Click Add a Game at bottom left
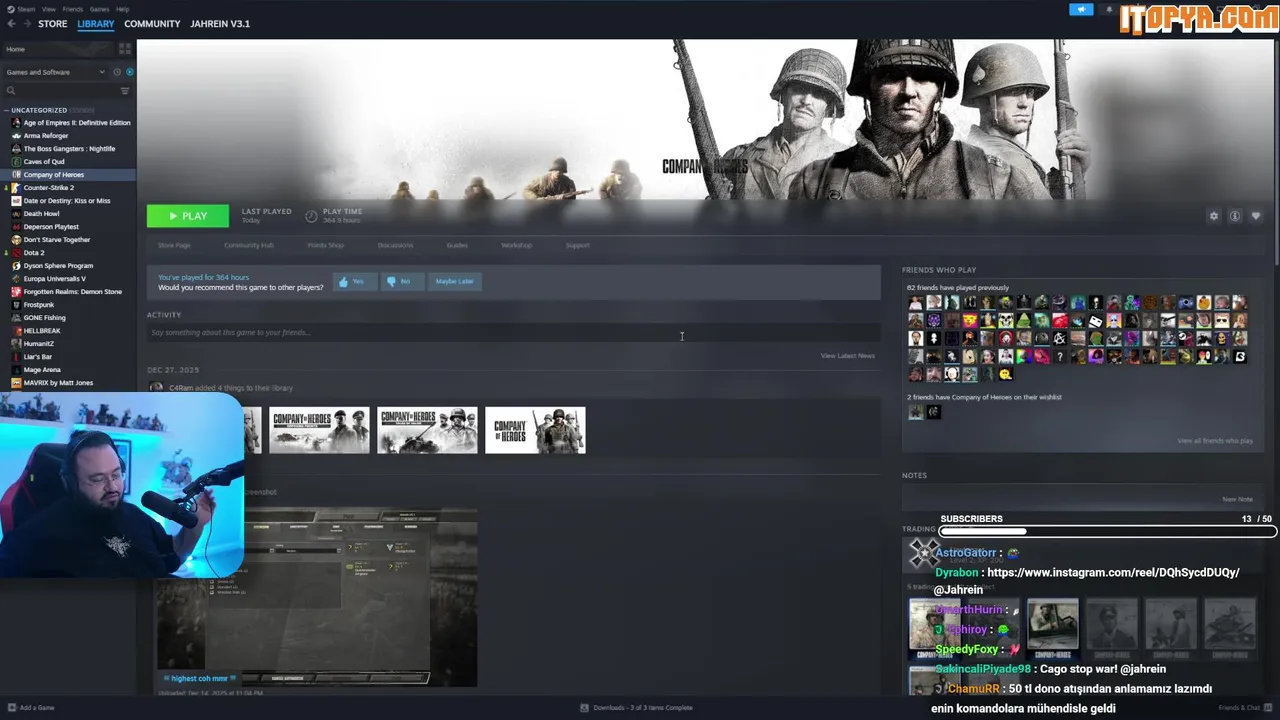The image size is (1280, 720). [31, 708]
